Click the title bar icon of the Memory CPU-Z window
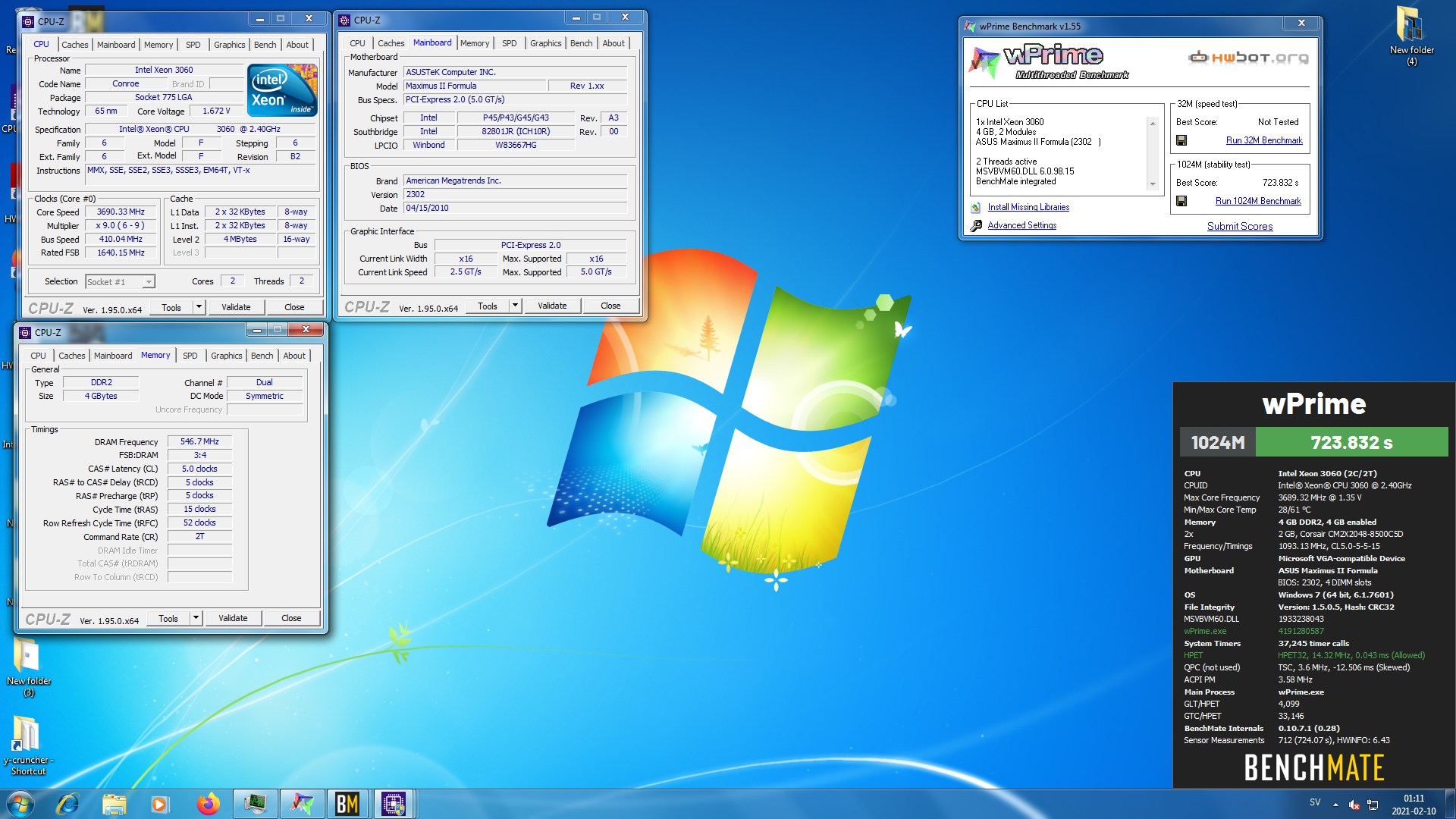The height and width of the screenshot is (819, 1456). click(x=25, y=332)
